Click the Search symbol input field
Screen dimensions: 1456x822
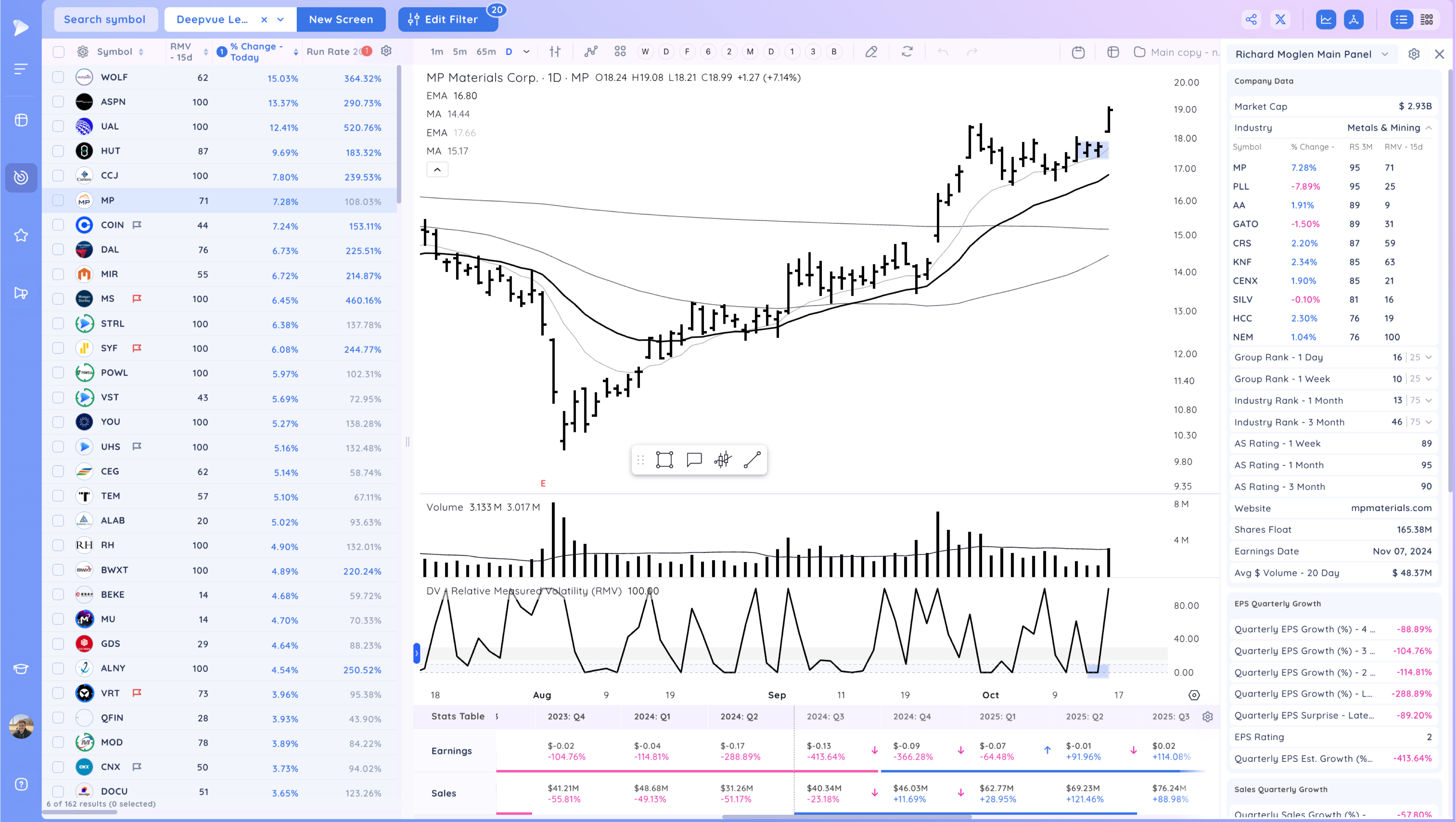pyautogui.click(x=104, y=19)
